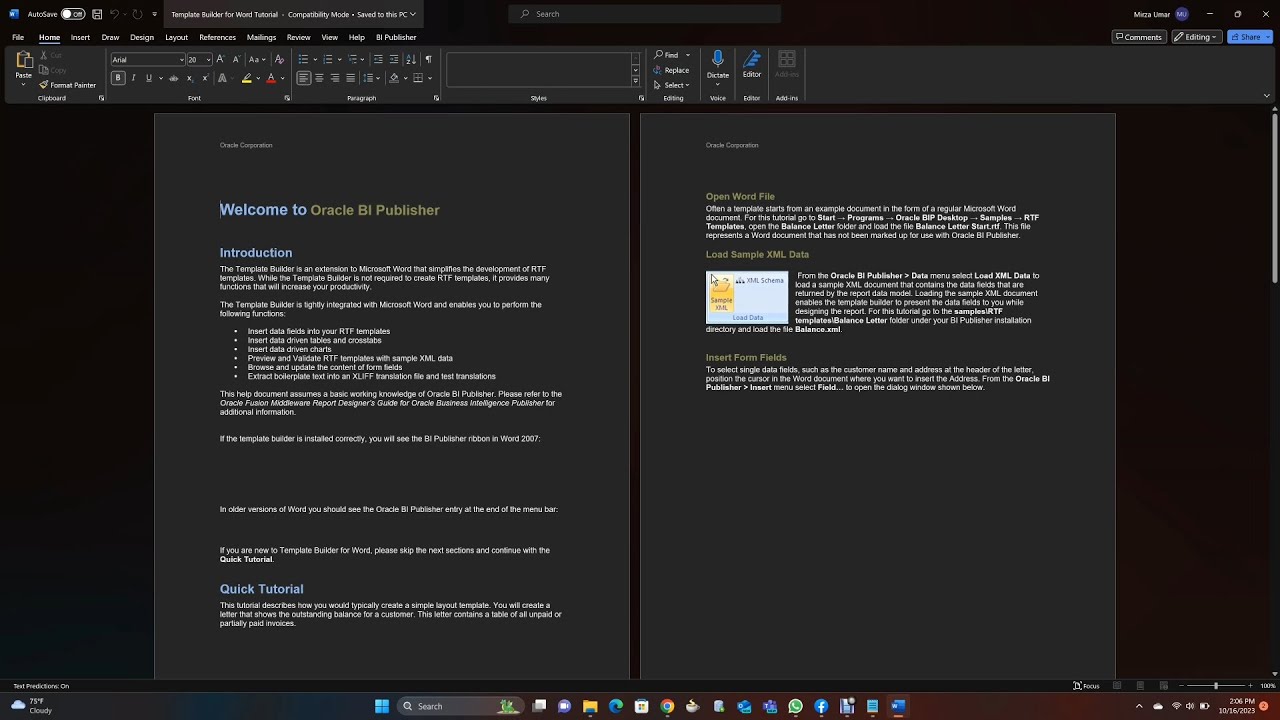Open File Explorer from taskbar
Image resolution: width=1280 pixels, height=720 pixels.
[x=590, y=706]
